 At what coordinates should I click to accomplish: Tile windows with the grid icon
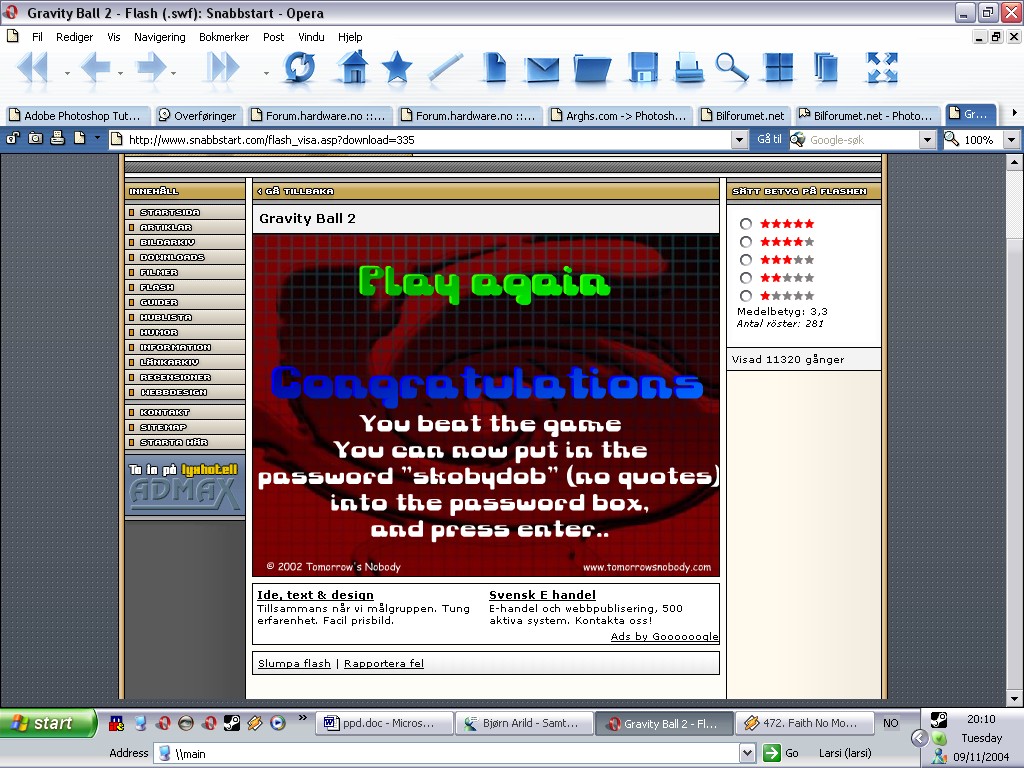click(778, 68)
